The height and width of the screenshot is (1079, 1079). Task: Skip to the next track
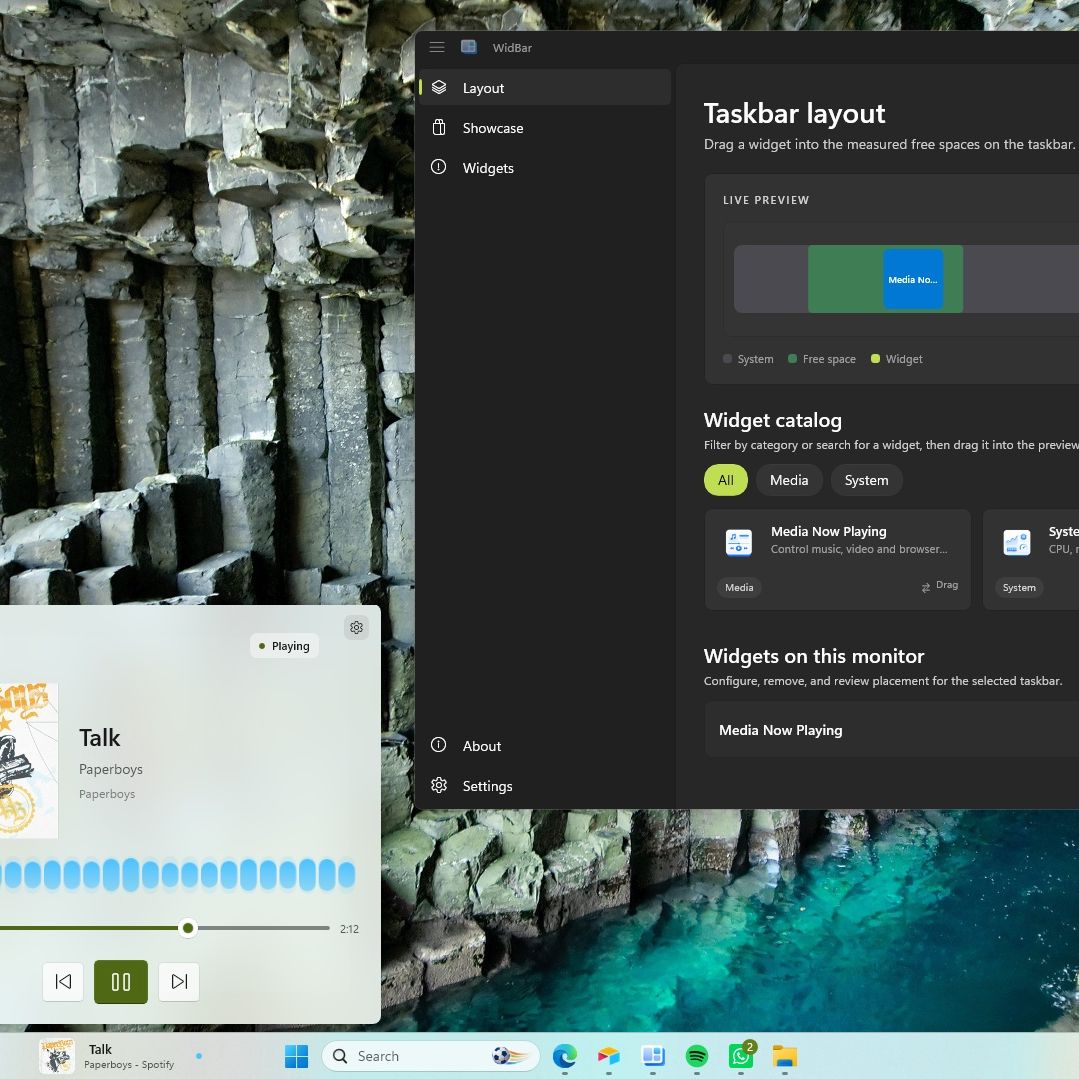click(179, 981)
